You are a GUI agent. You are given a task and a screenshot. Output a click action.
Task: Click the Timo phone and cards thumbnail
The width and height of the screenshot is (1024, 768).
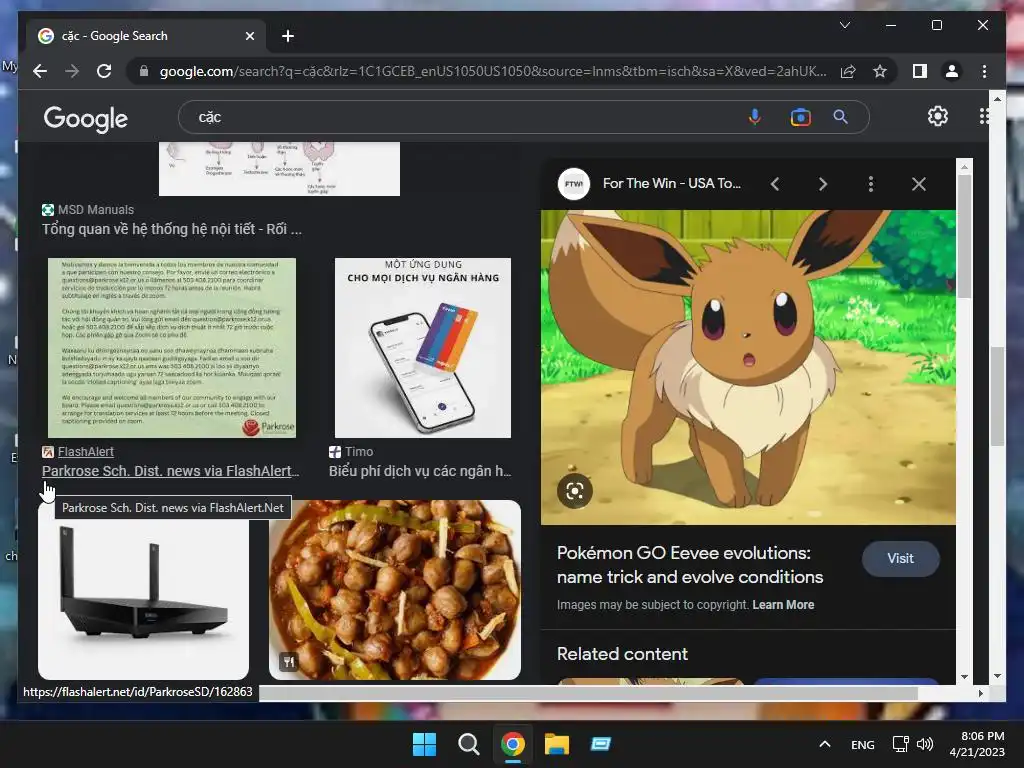click(x=423, y=348)
